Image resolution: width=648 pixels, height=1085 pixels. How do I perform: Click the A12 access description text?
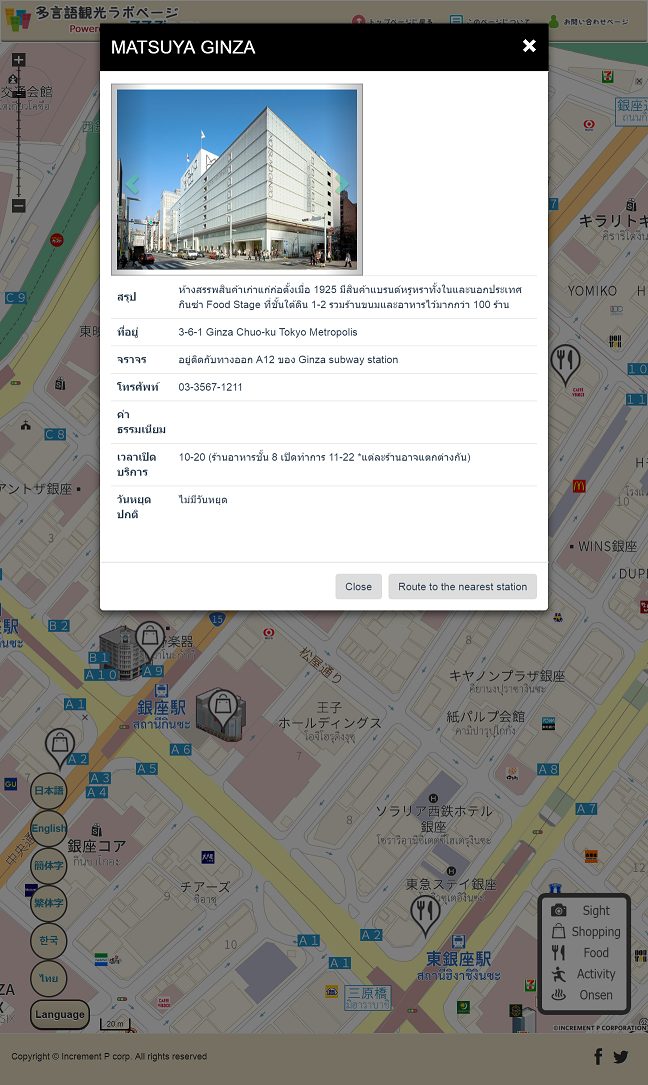click(288, 360)
